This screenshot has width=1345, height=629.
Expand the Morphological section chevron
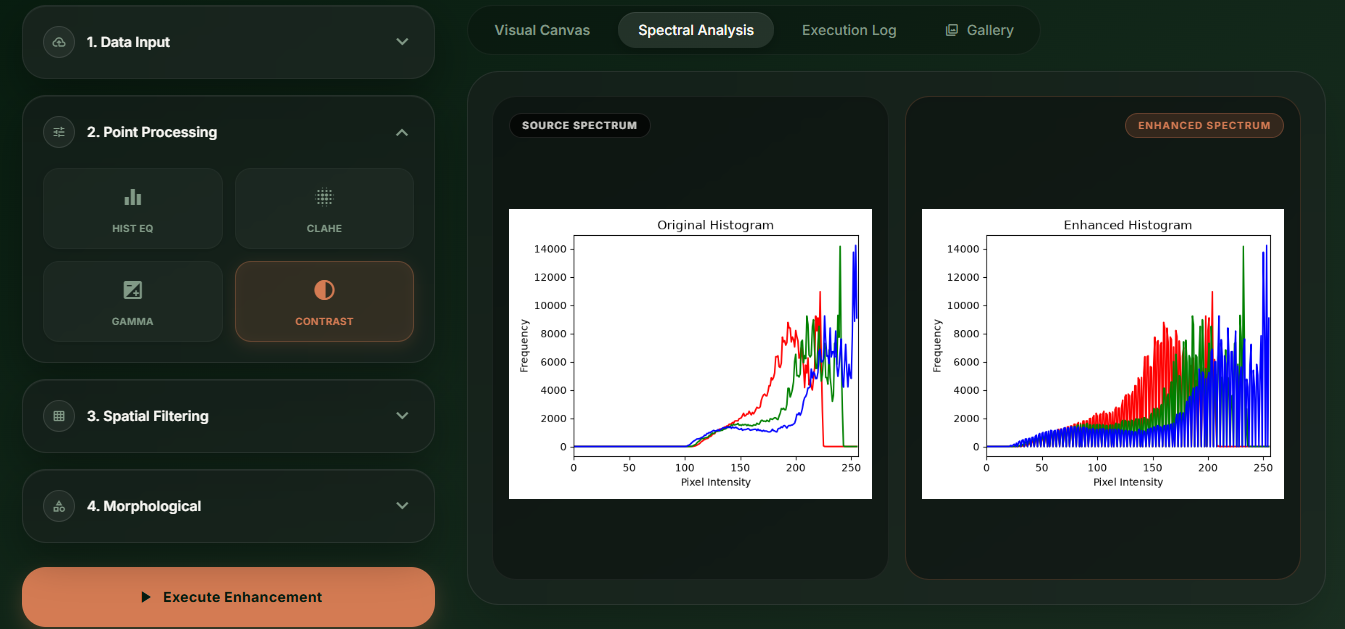[402, 506]
